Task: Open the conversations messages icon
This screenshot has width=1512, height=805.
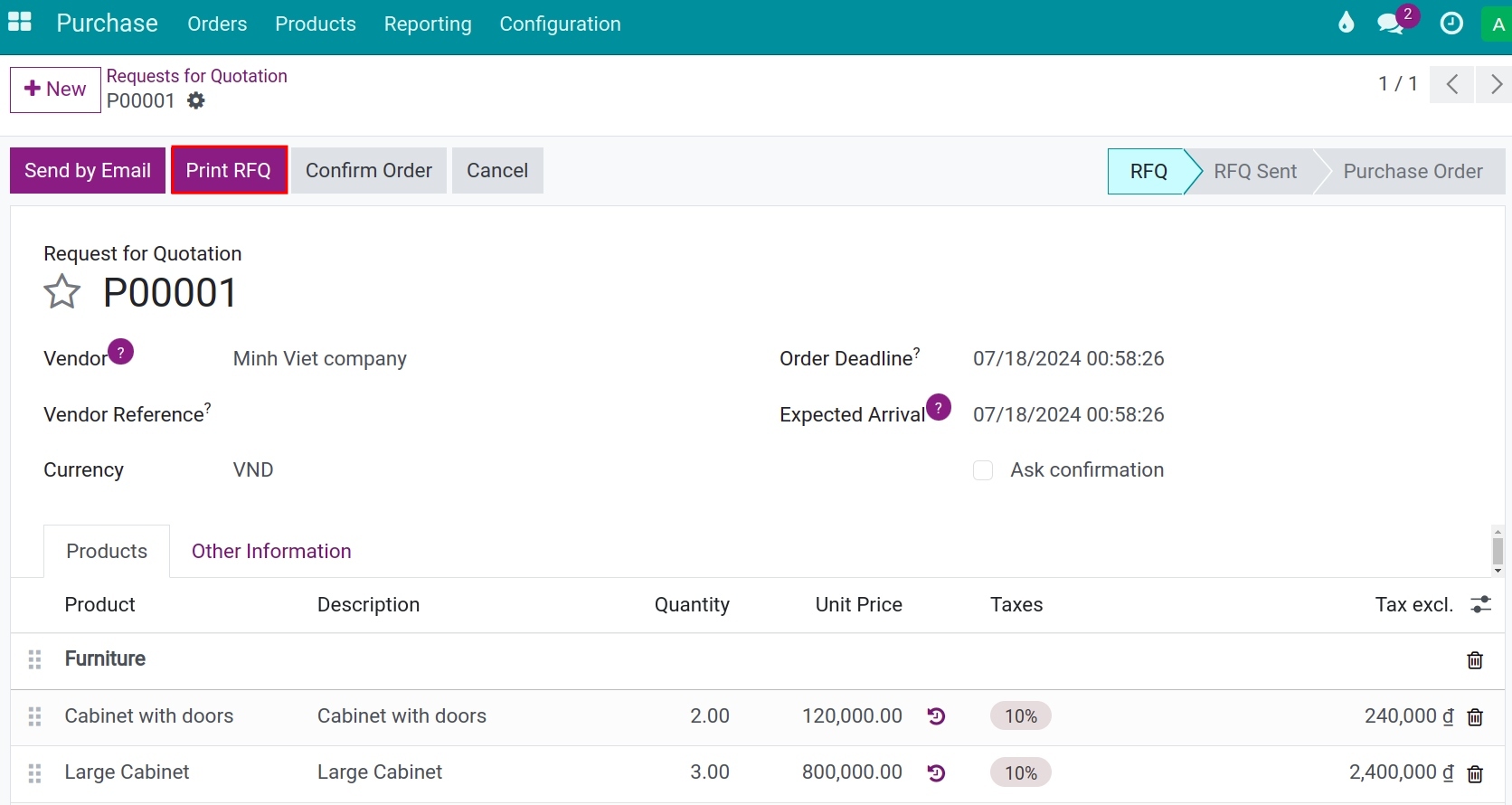Action: pos(1391,23)
